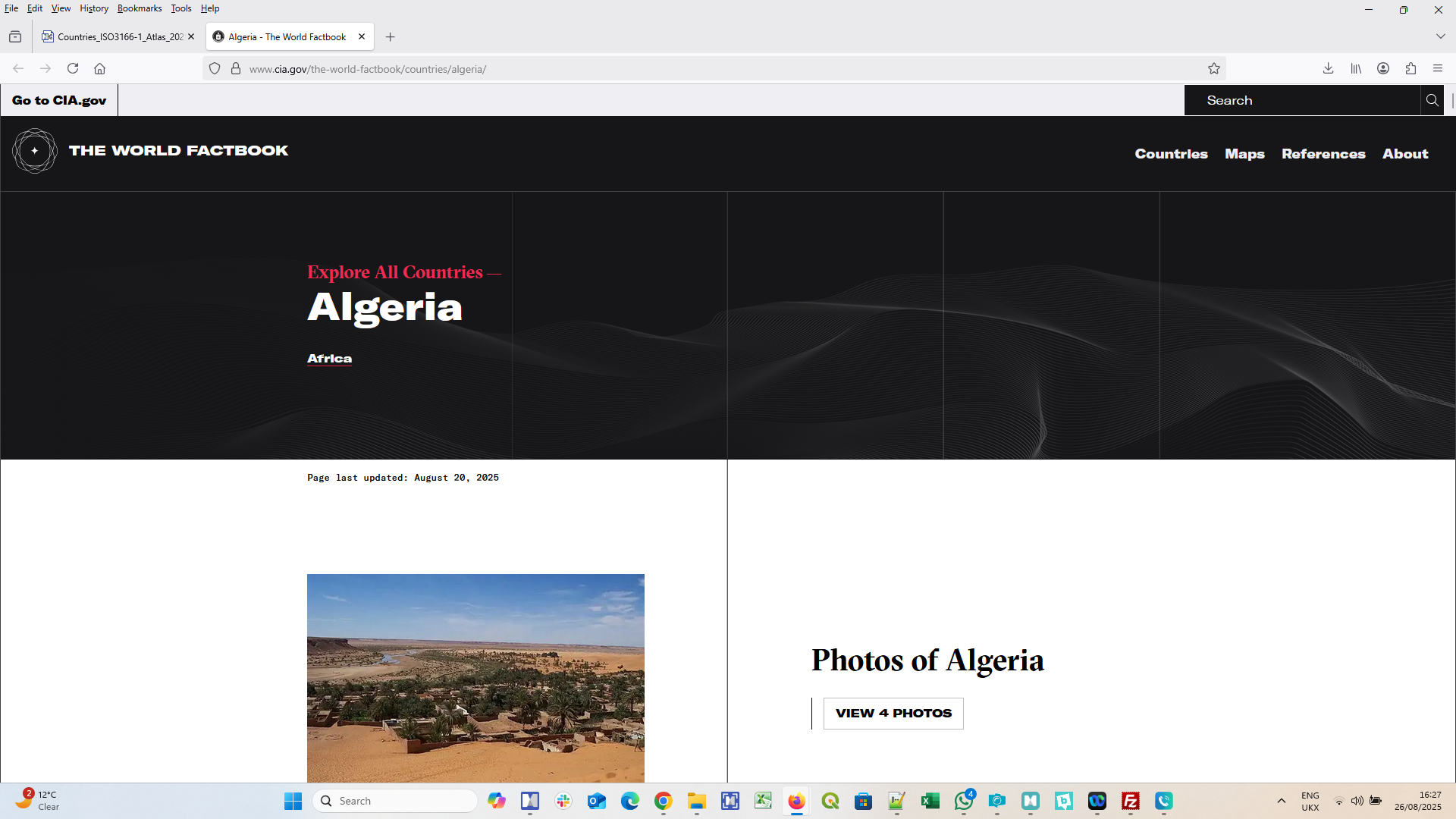Open the downloads panel icon

point(1328,68)
